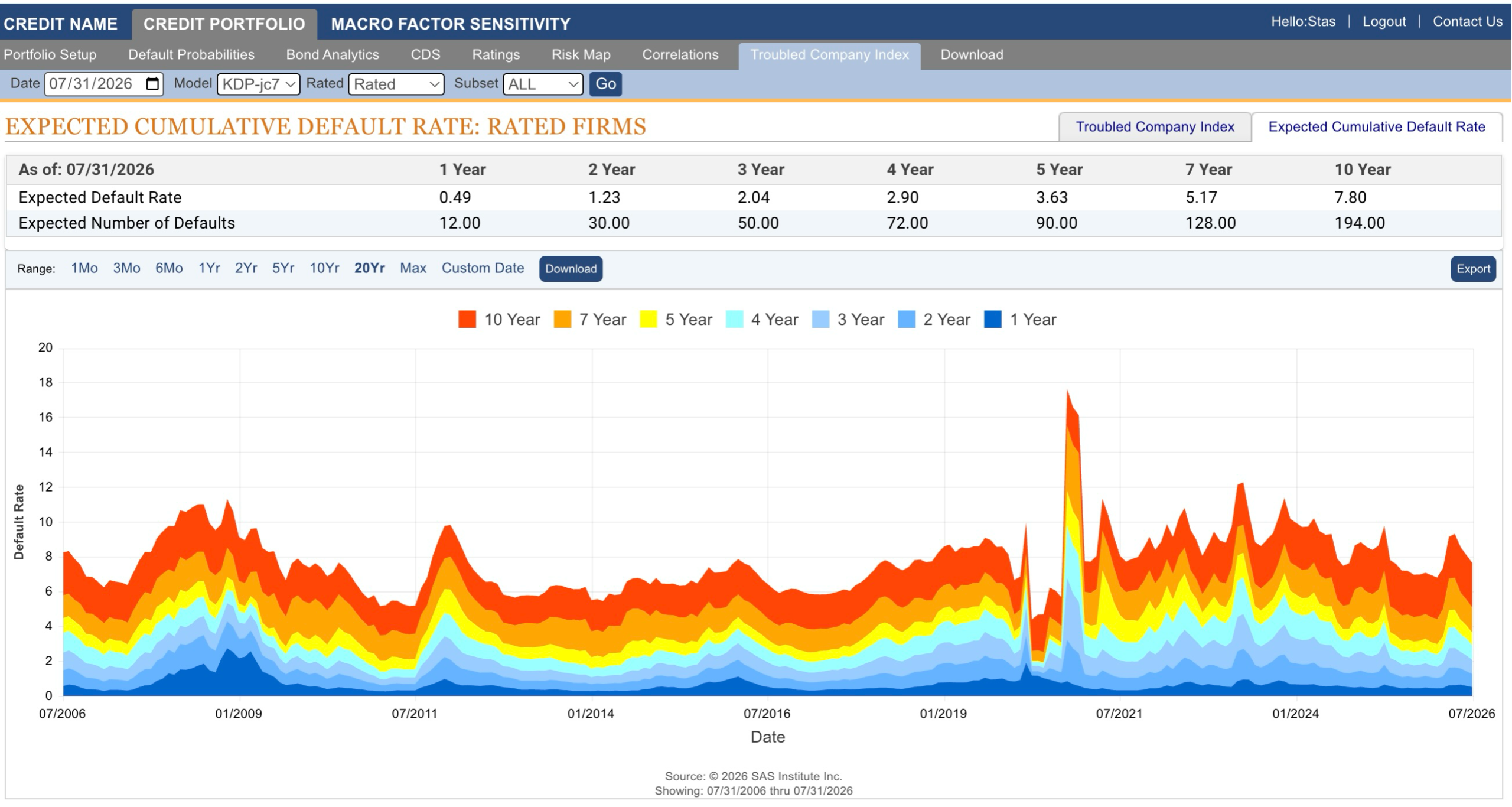Select the 5Yr range option
The width and height of the screenshot is (1512, 807).
coord(283,268)
